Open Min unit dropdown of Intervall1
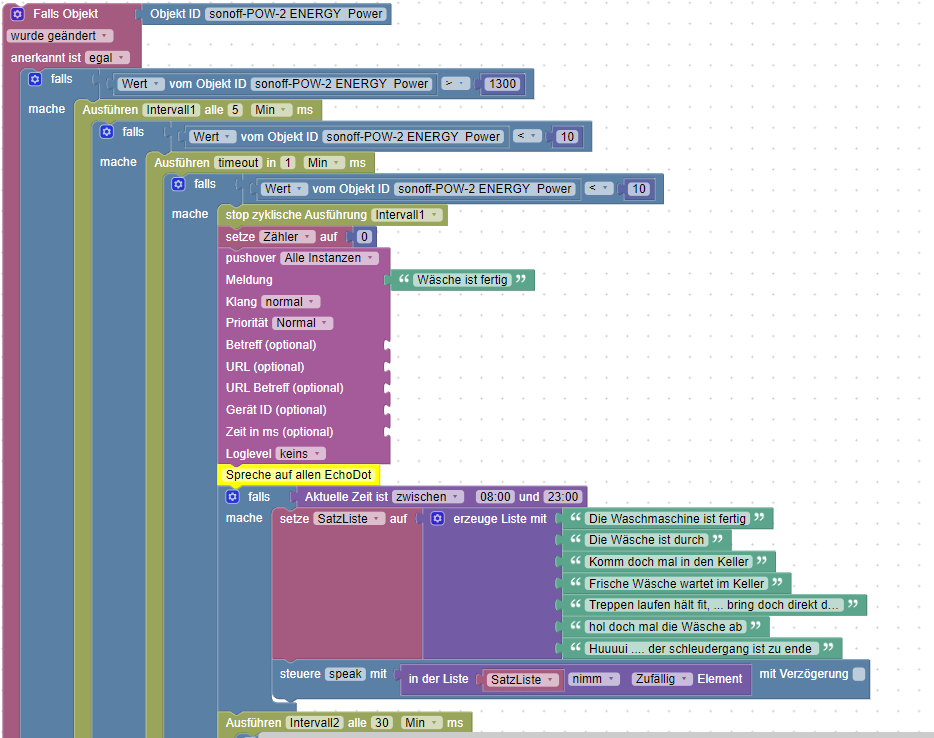This screenshot has width=934, height=738. 272,110
